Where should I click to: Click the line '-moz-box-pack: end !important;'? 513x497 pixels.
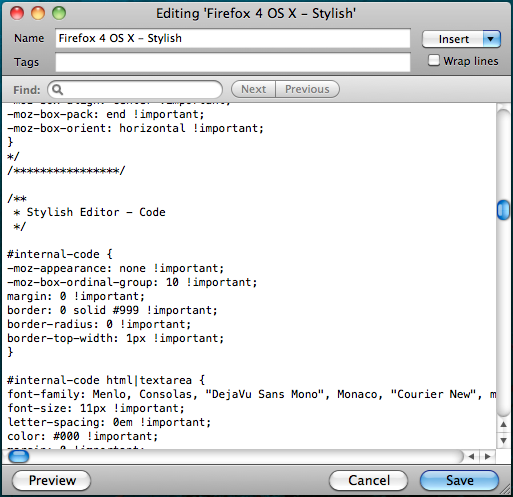(106, 114)
